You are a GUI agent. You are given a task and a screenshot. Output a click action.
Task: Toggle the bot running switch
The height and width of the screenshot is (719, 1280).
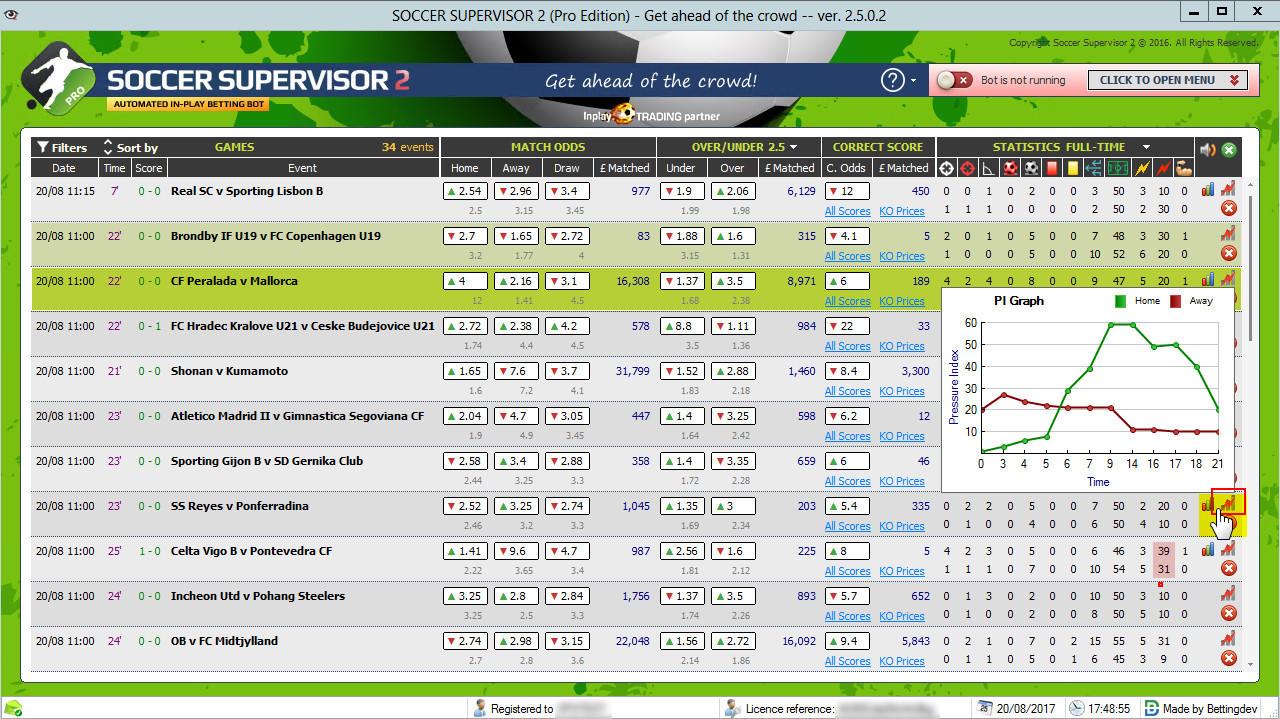click(x=954, y=80)
